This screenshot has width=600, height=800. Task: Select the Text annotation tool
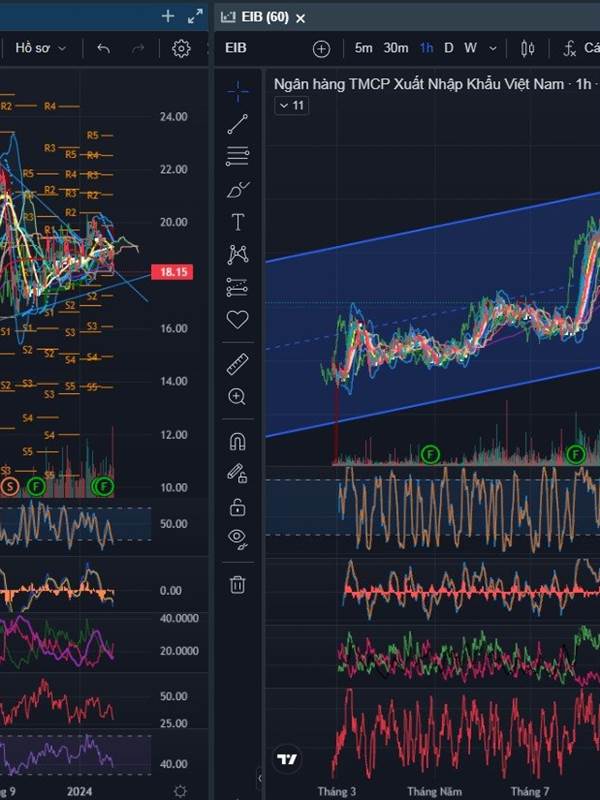tap(238, 222)
